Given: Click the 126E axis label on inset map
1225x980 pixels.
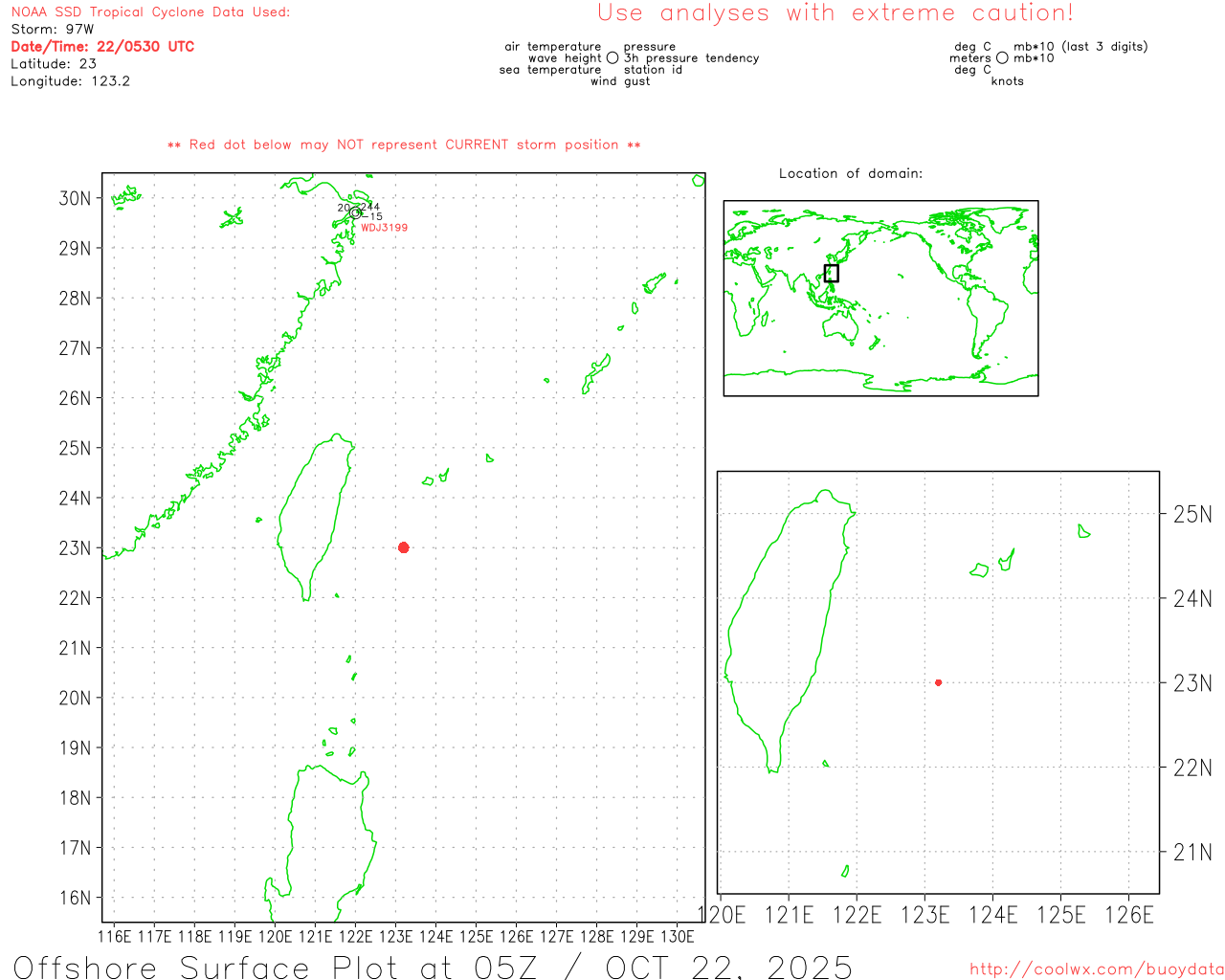Looking at the screenshot, I should (1129, 915).
